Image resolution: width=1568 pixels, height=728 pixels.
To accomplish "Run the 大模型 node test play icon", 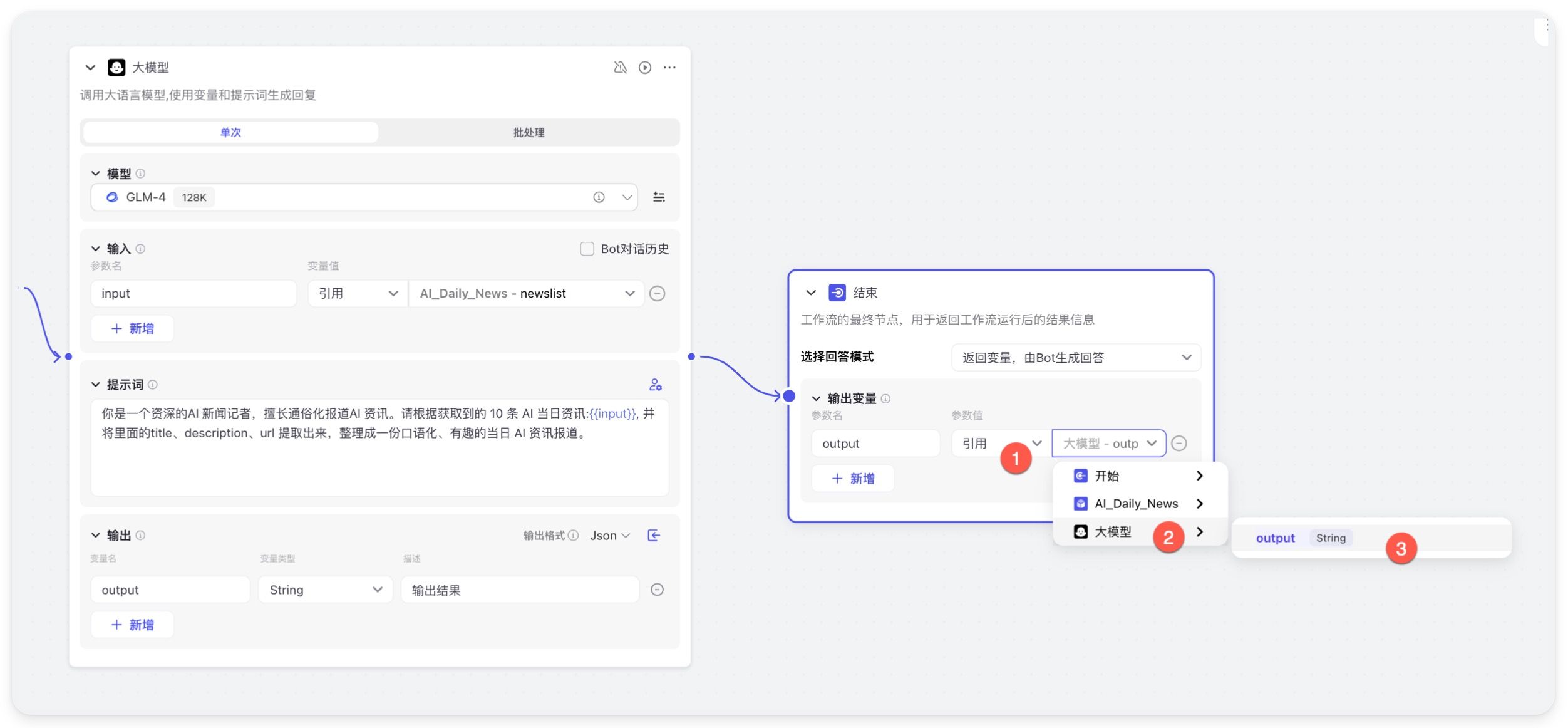I will pyautogui.click(x=644, y=68).
